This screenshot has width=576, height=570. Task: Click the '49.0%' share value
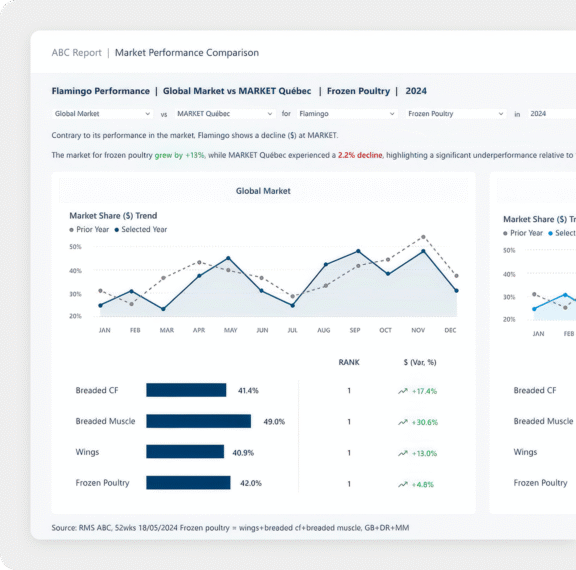click(x=274, y=422)
